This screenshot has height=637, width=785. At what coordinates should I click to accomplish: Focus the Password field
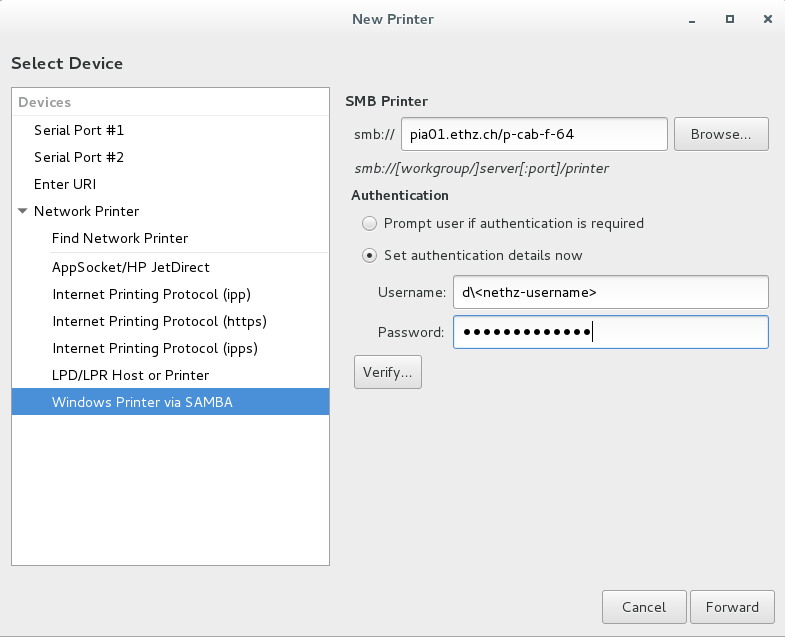611,332
